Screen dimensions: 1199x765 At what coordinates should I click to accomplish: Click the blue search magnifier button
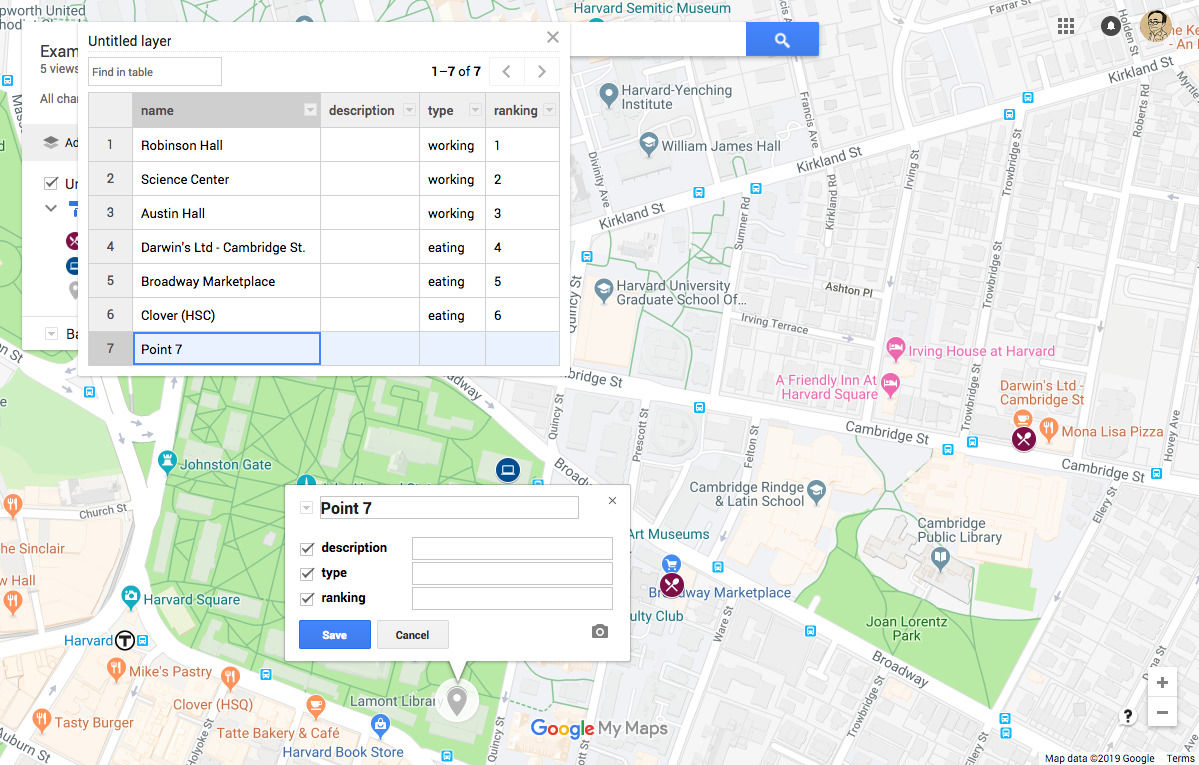tap(781, 39)
